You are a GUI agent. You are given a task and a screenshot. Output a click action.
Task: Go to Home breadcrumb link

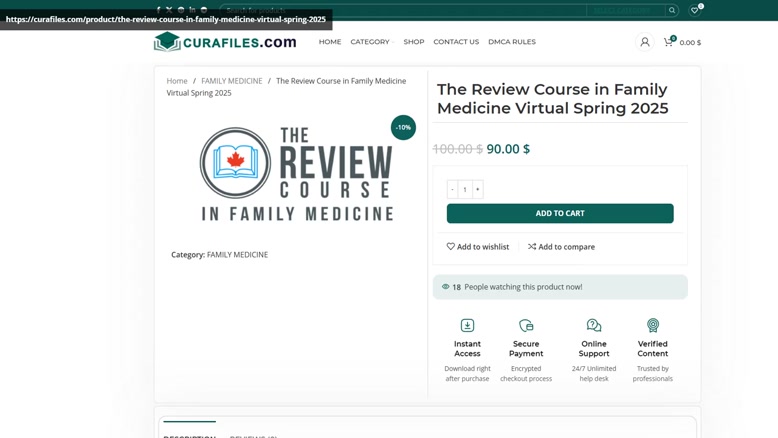click(177, 81)
